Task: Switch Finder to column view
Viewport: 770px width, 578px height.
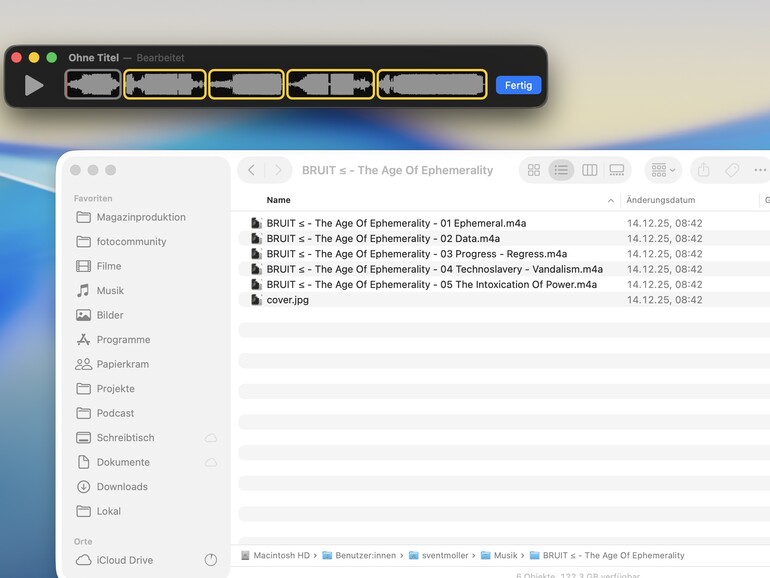Action: [589, 170]
